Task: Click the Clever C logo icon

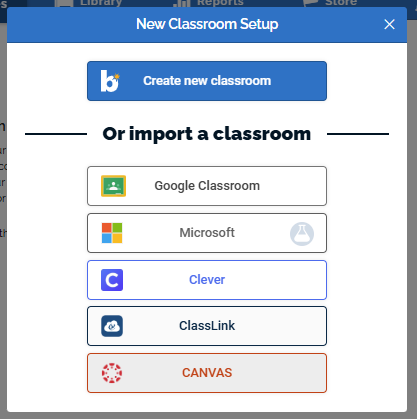Action: (x=112, y=280)
